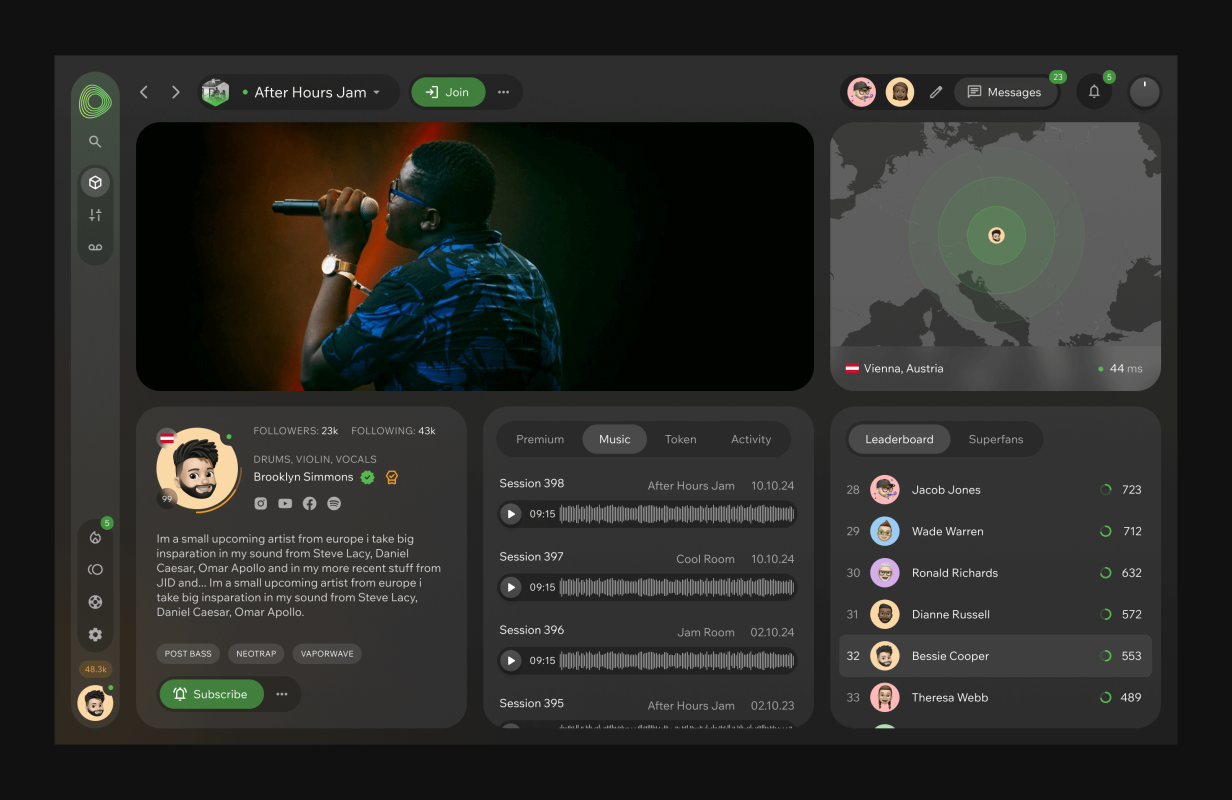Open the mixer sliders icon in sidebar
Viewport: 1232px width, 800px height.
pos(95,215)
